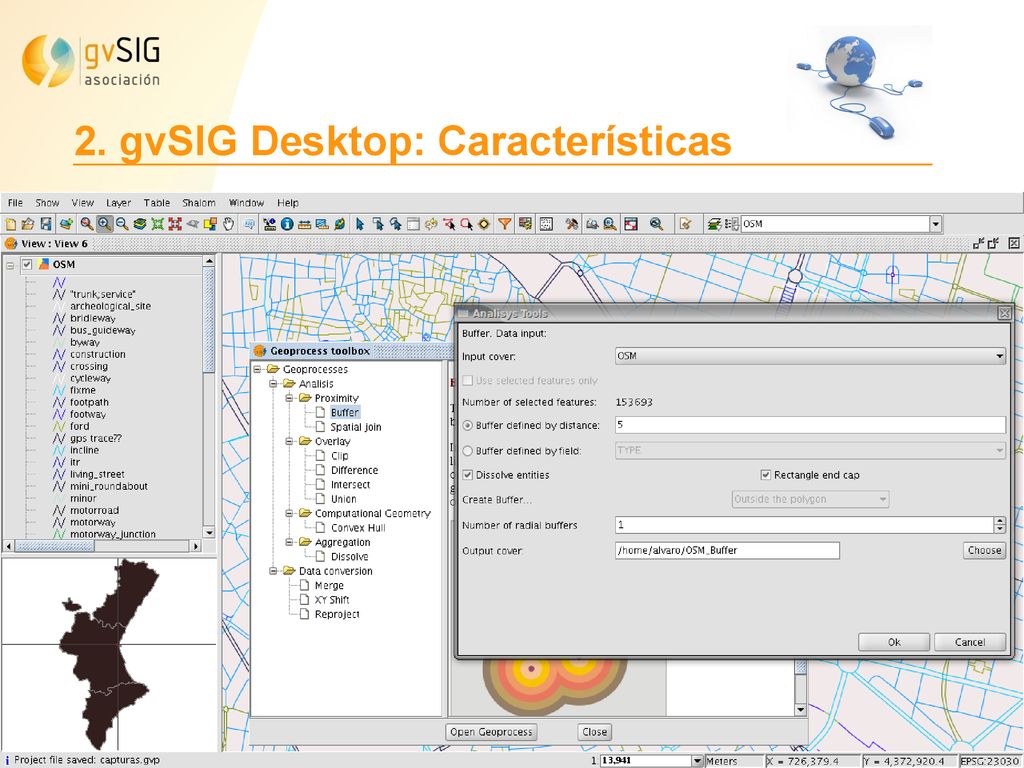Image resolution: width=1024 pixels, height=768 pixels.
Task: Select Reproject in Geoprocess tree
Action: coord(337,615)
